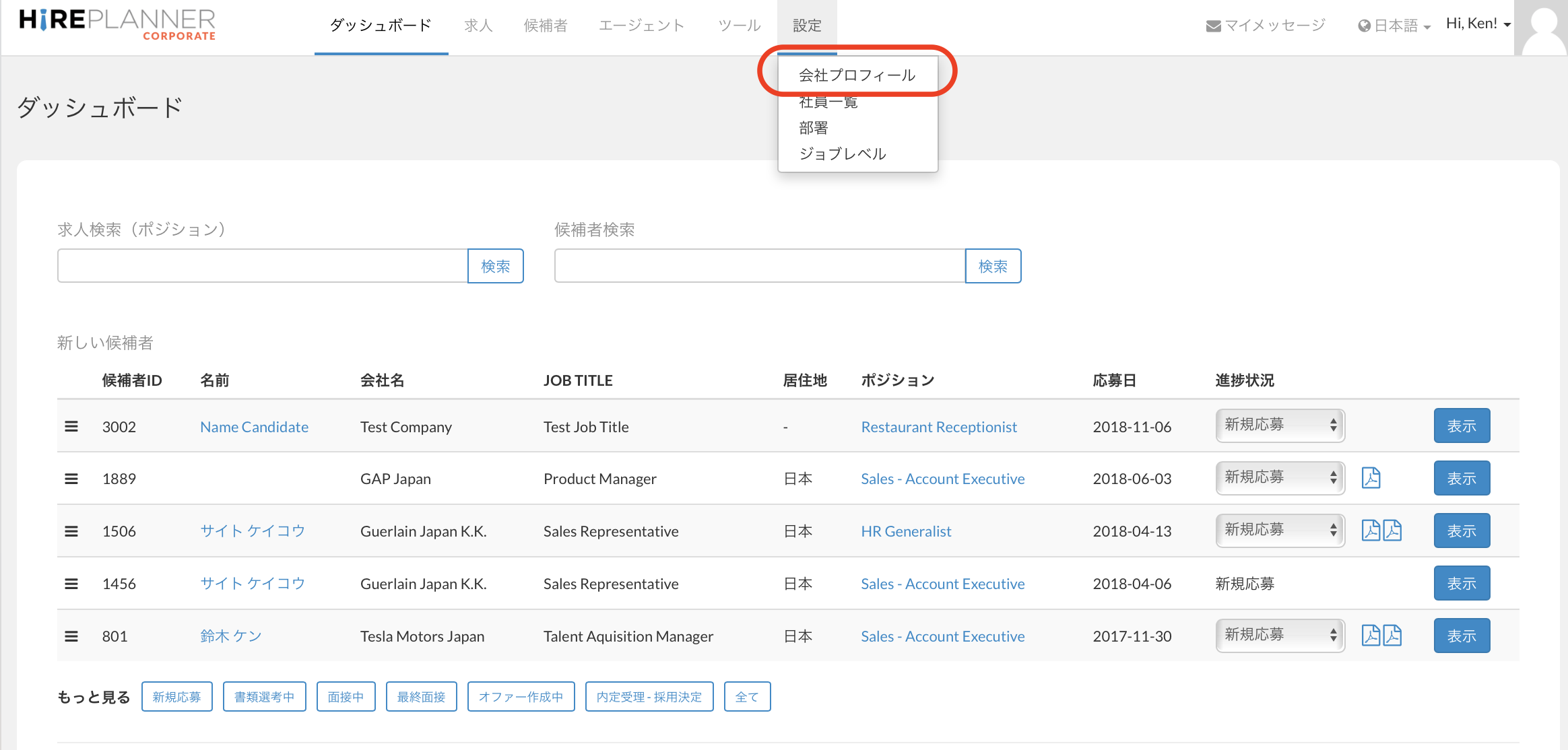Open the 日本語 language dropdown
1568x750 pixels.
coord(1394,26)
